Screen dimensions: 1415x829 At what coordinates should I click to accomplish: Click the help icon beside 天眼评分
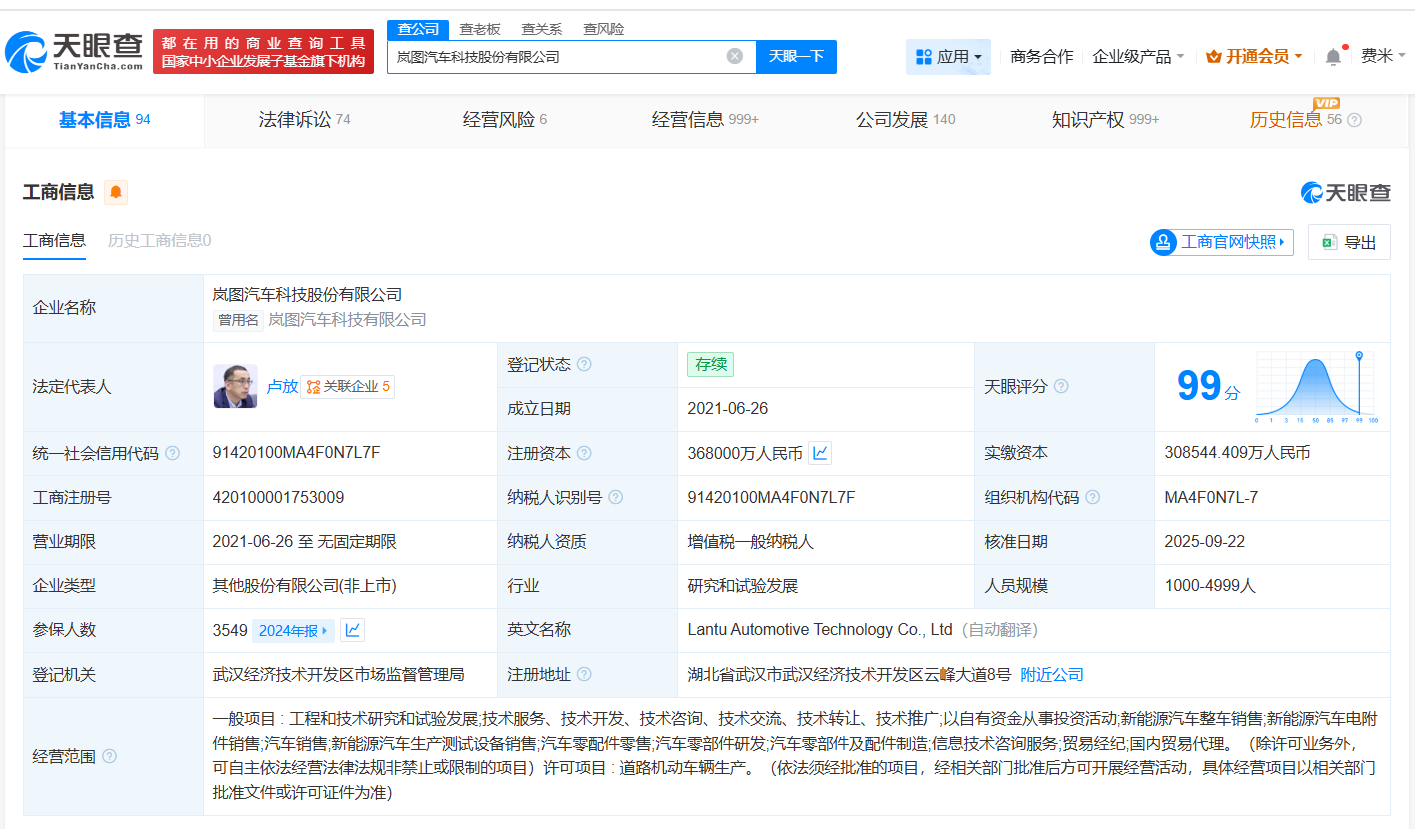tap(1062, 386)
